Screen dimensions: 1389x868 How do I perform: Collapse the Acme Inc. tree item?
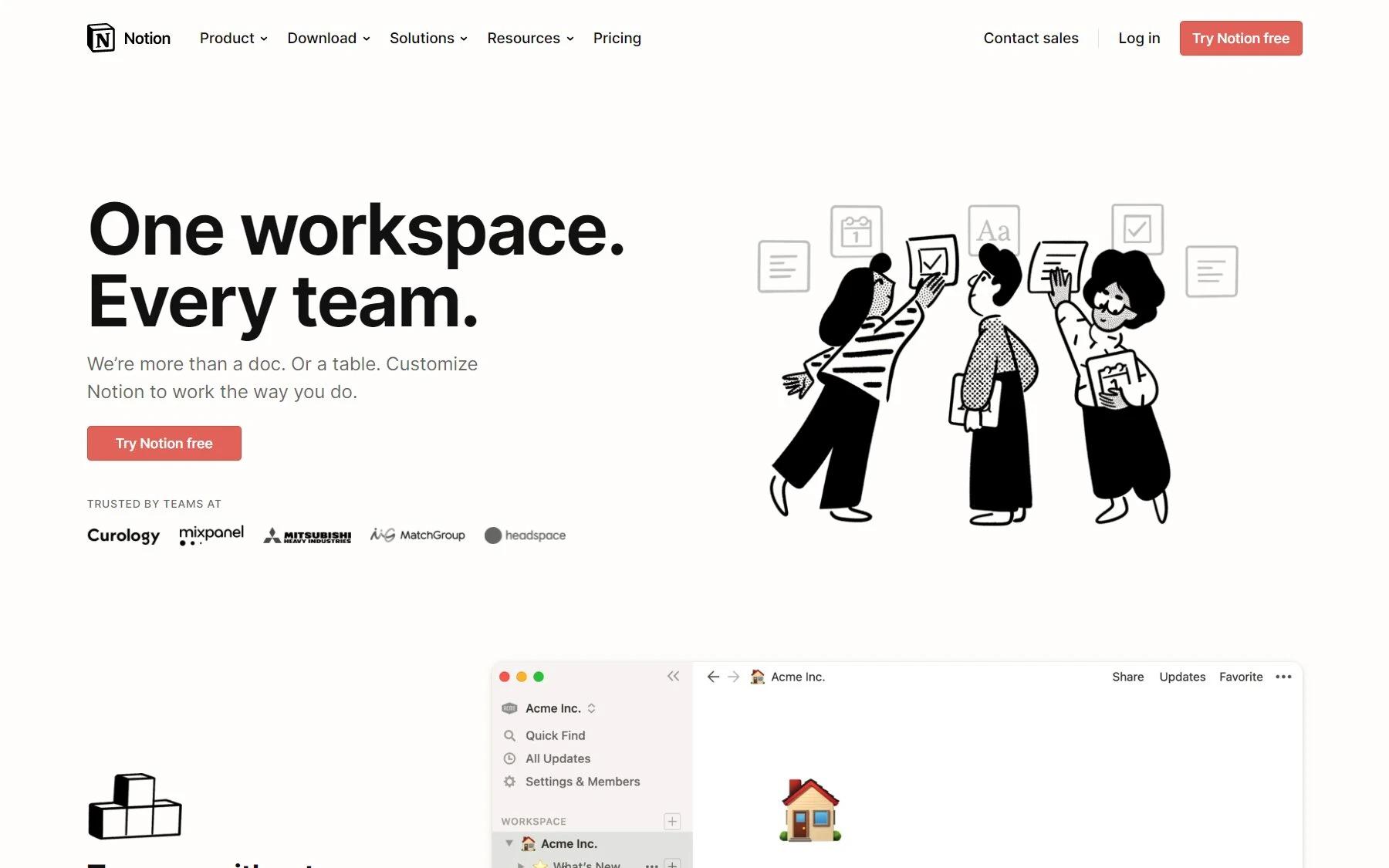click(x=509, y=843)
